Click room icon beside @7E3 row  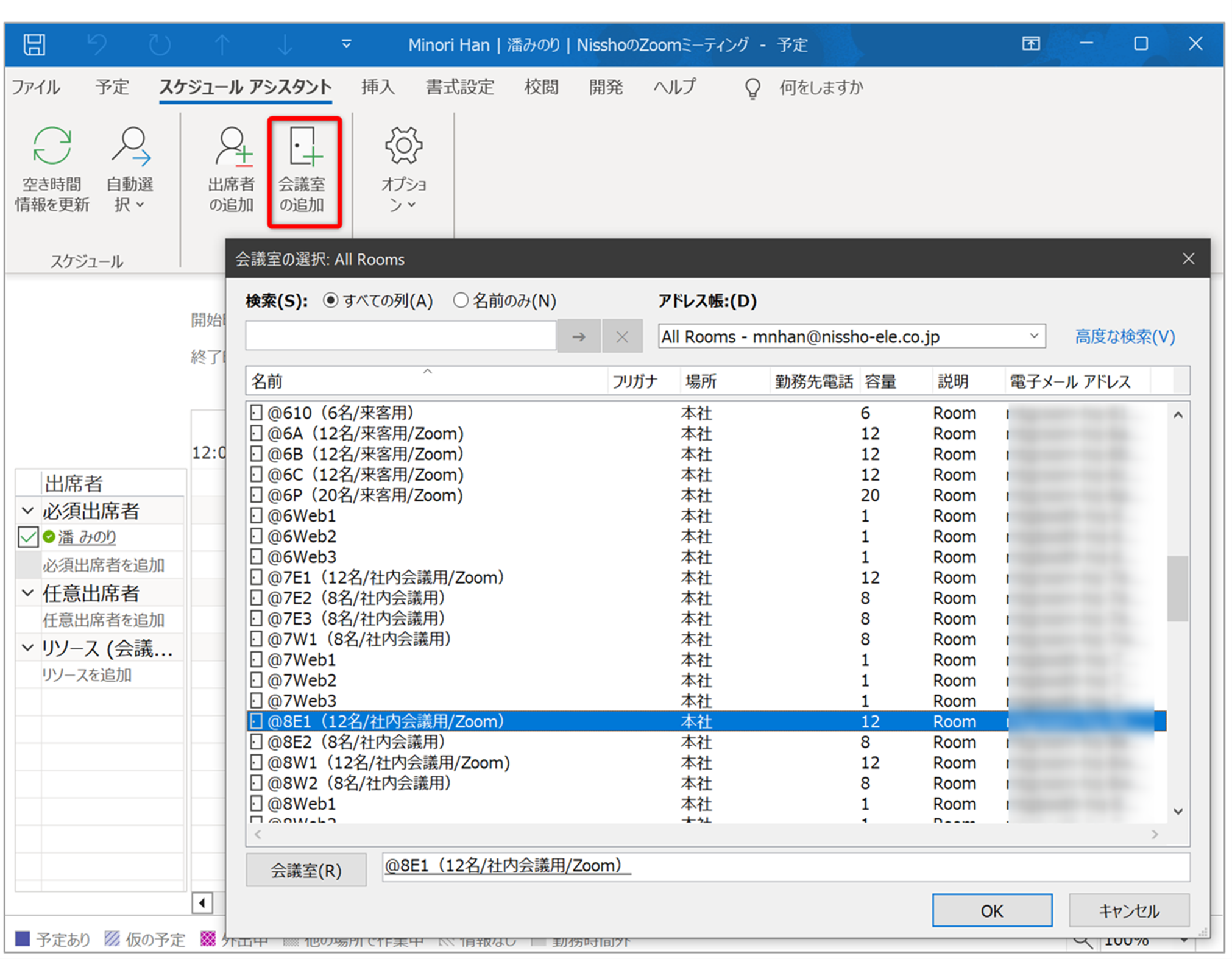[x=257, y=618]
